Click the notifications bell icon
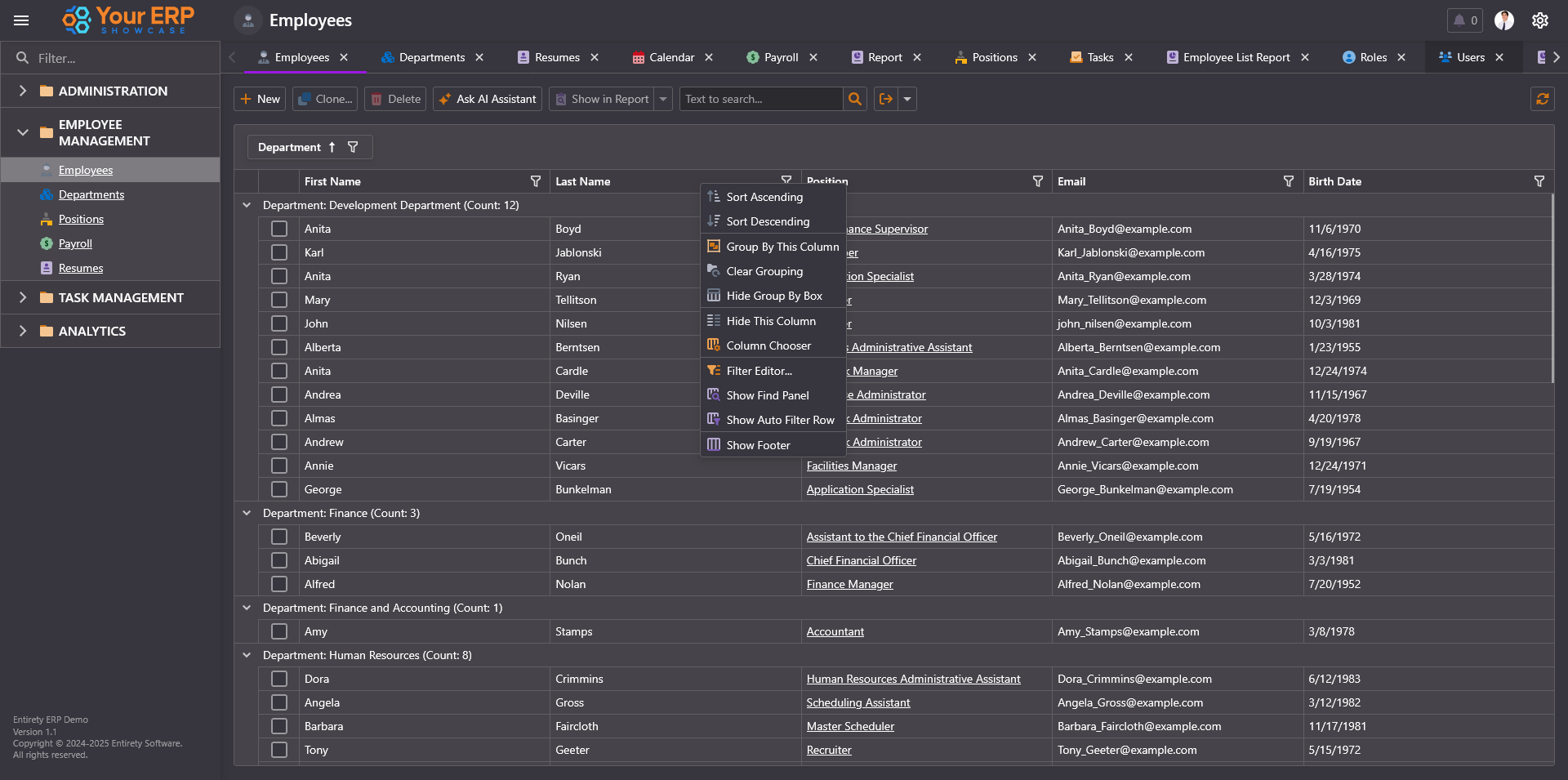The width and height of the screenshot is (1568, 780). (x=1459, y=20)
